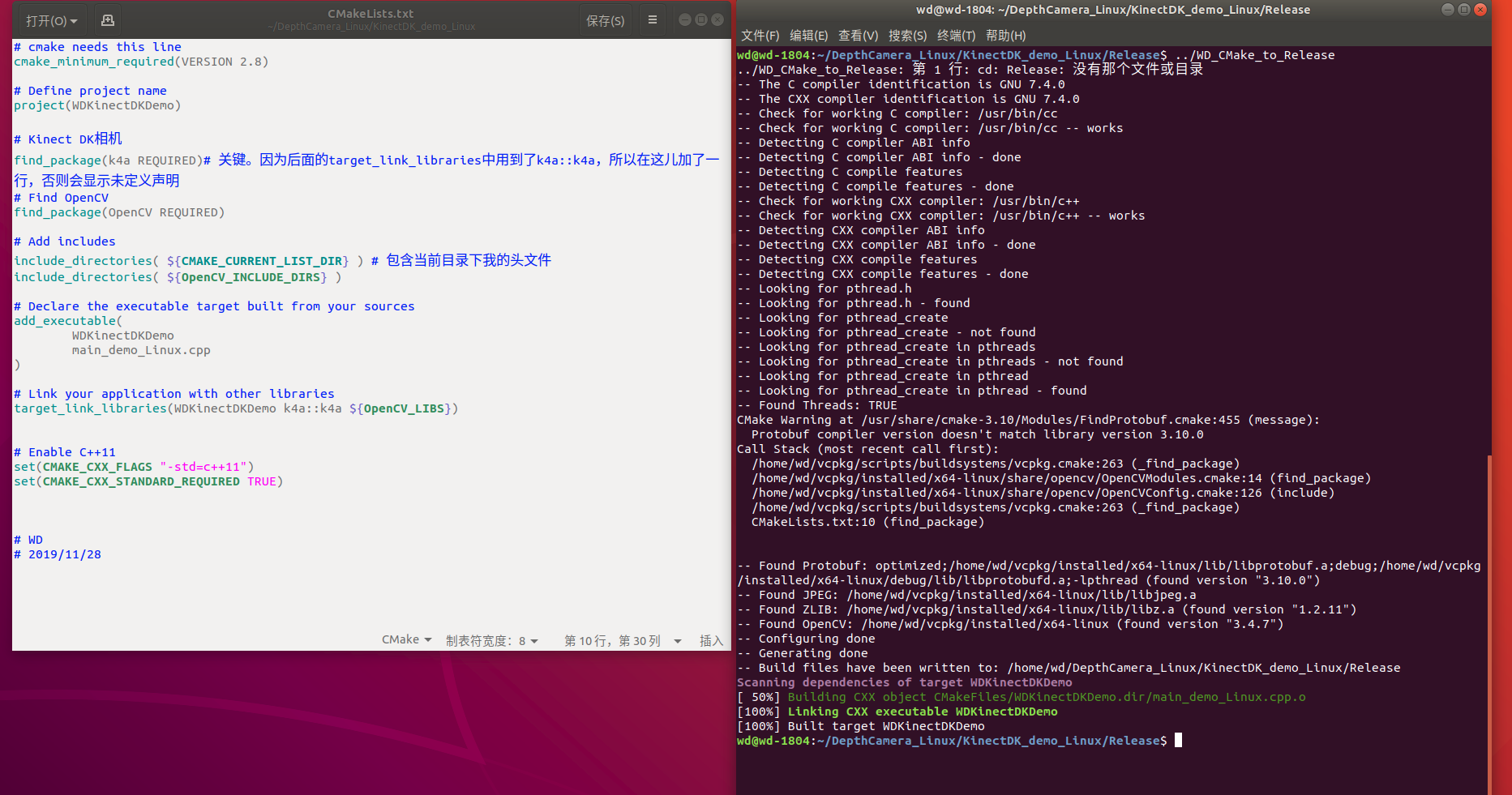Viewport: 1512px width, 795px height.
Task: Open the 搜索(S) menu in the terminal
Action: [x=907, y=35]
